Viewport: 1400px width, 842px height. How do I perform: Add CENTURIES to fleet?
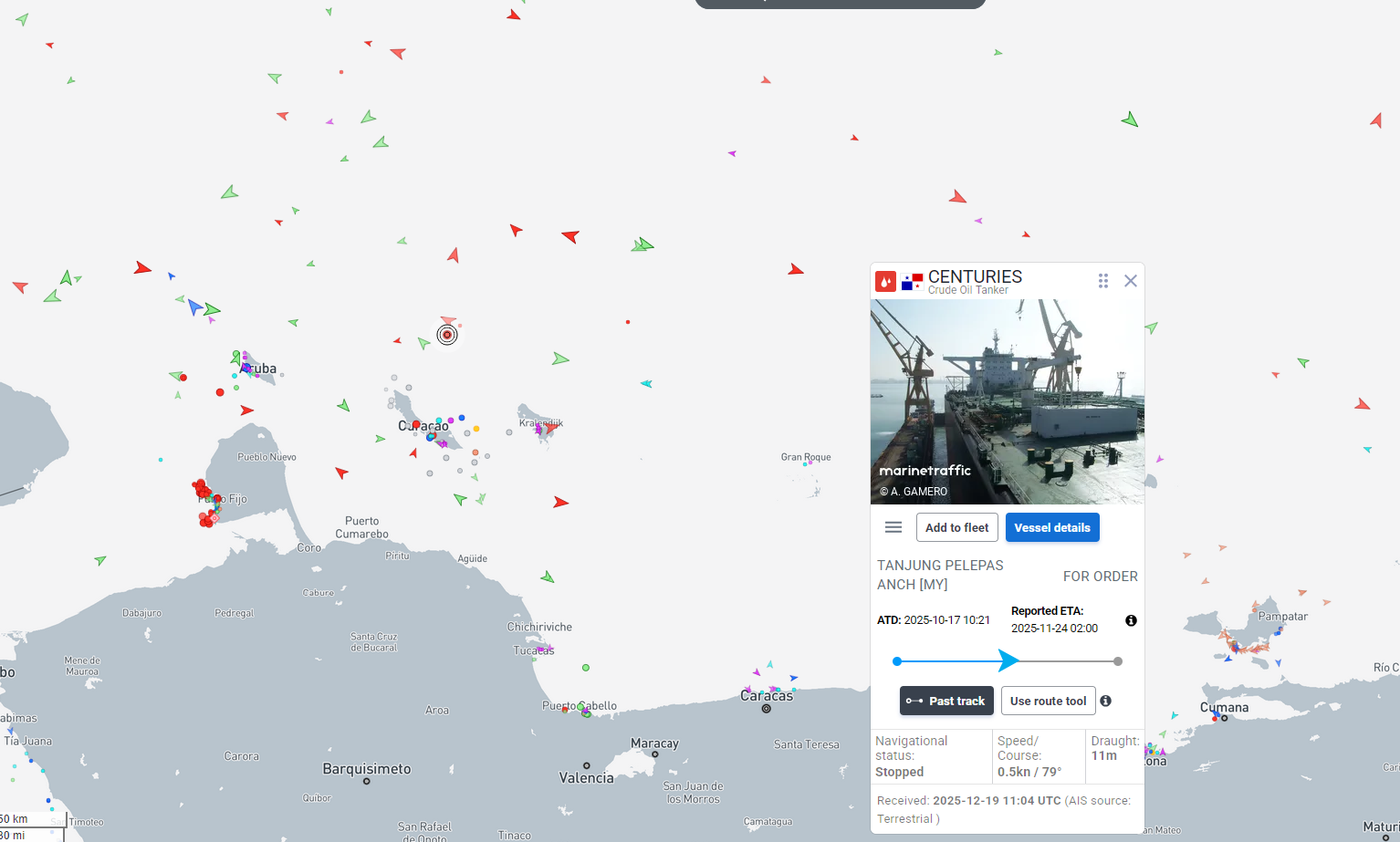(957, 527)
